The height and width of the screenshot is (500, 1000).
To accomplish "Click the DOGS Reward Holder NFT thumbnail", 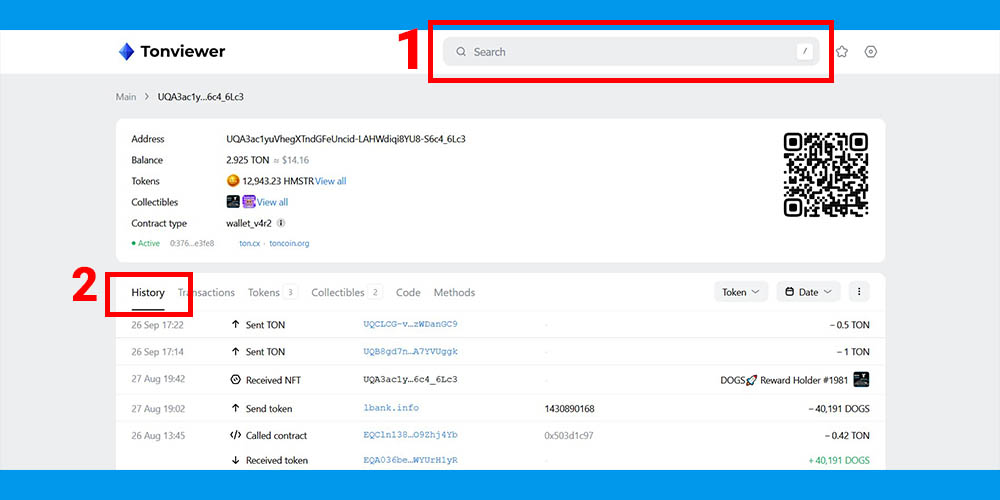I will (861, 380).
